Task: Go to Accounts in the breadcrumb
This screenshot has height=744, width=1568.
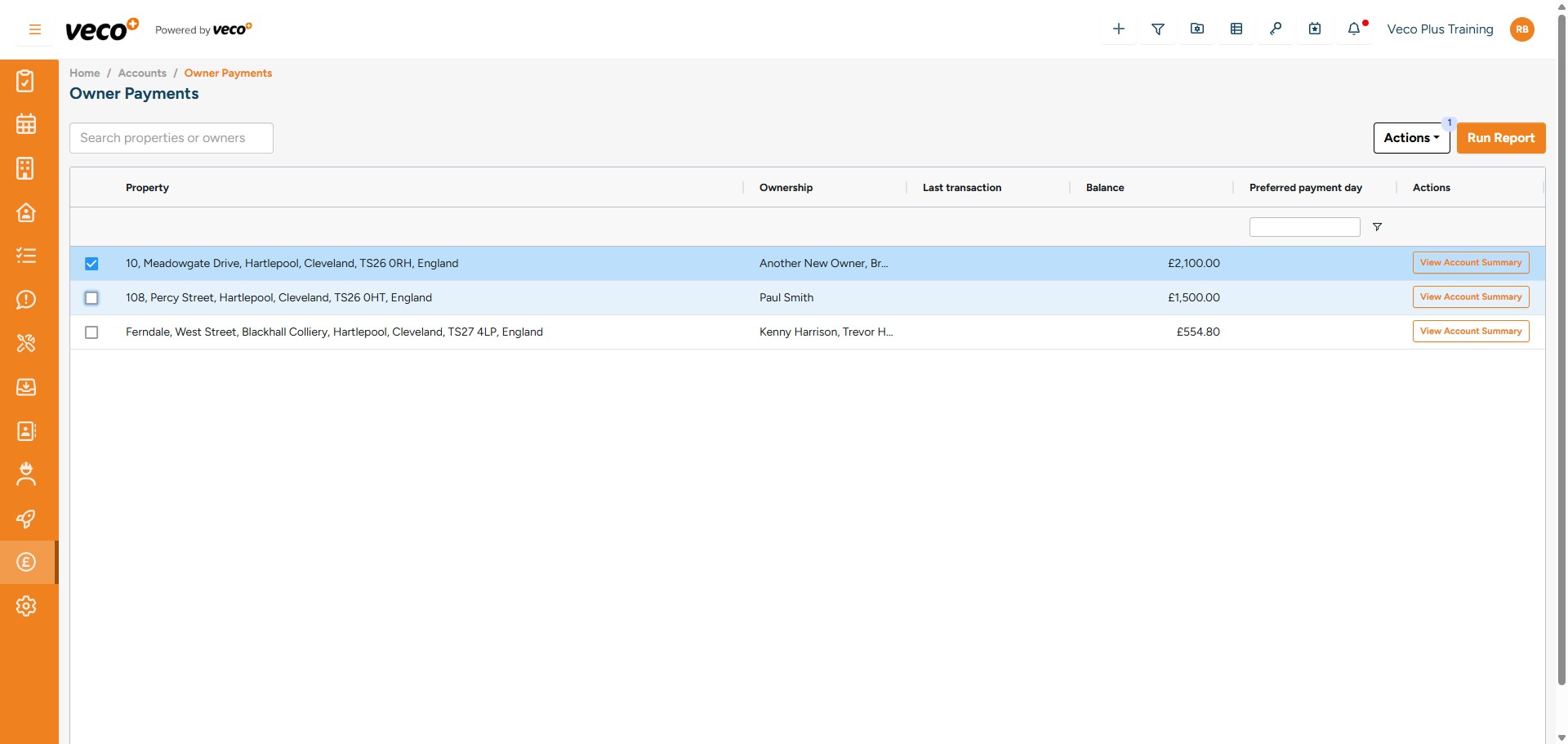Action: point(142,74)
